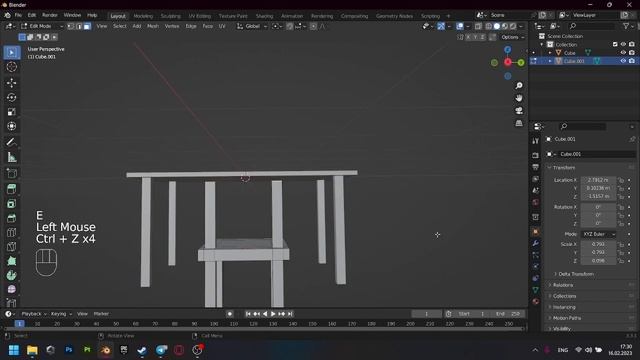This screenshot has height=360, width=640.
Task: Select the Add Cube tool
Action: [11, 173]
